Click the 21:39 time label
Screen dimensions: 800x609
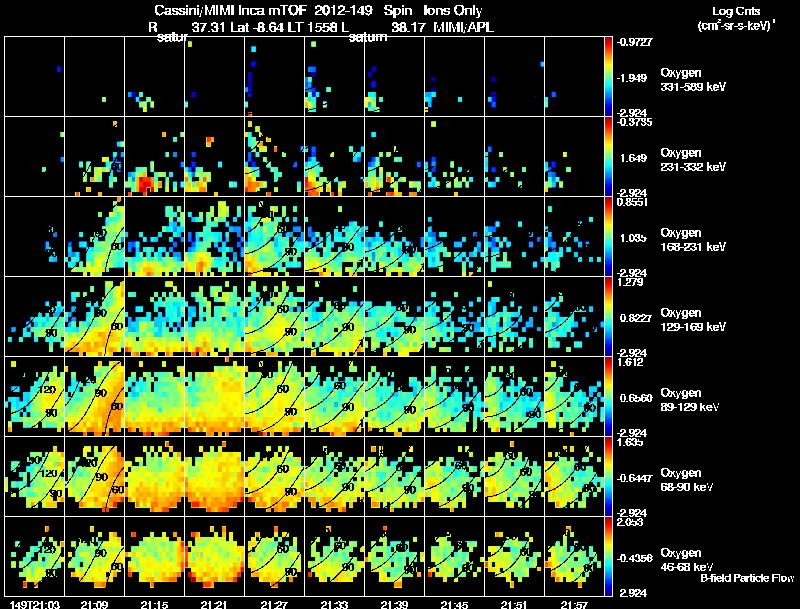[394, 604]
